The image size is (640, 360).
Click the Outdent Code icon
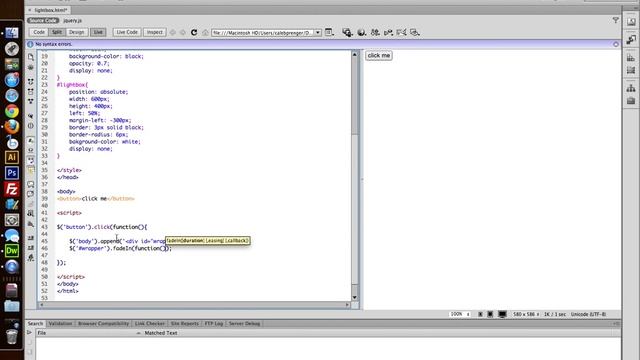[x=31, y=247]
